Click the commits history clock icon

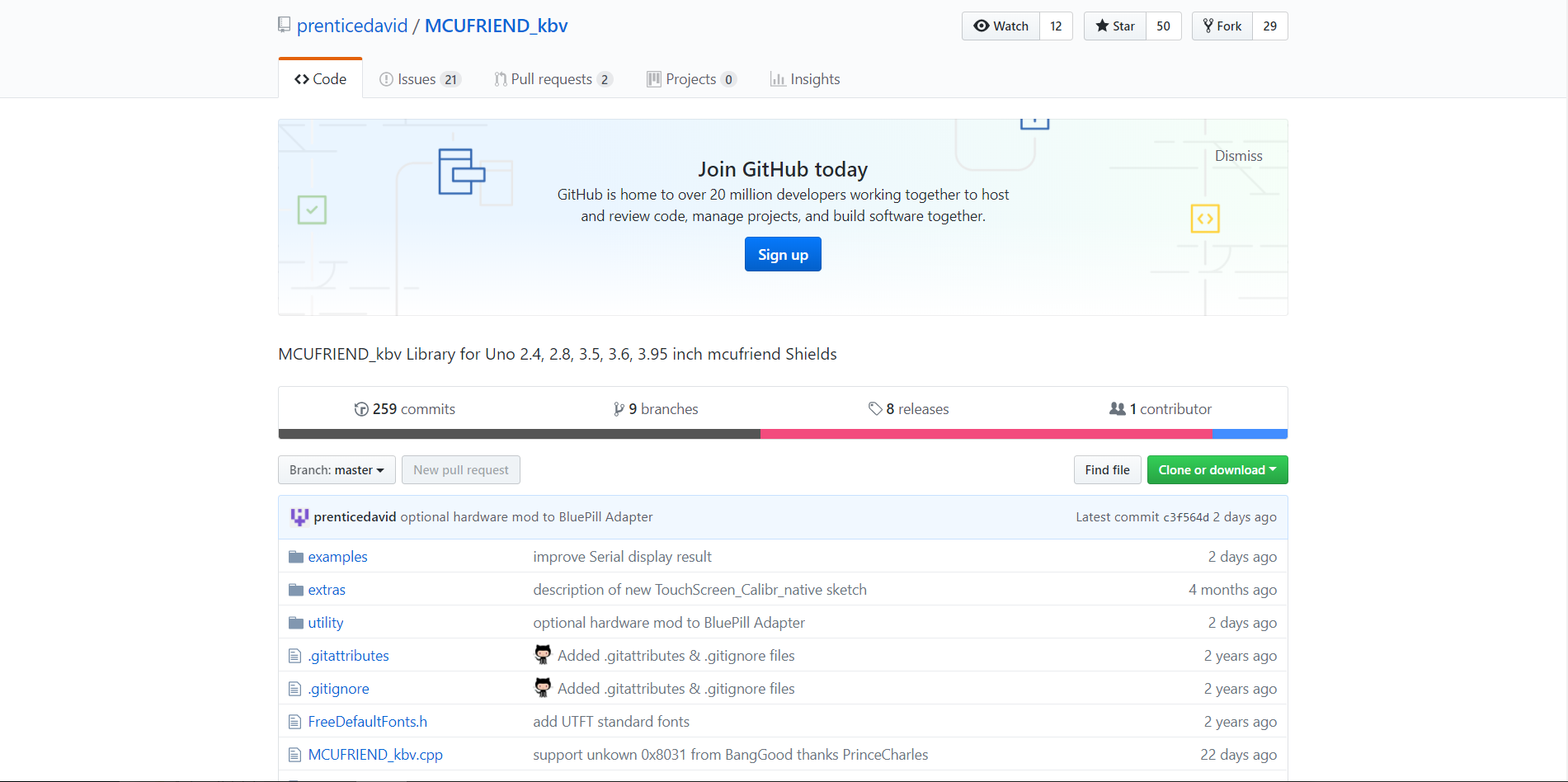[x=361, y=409]
